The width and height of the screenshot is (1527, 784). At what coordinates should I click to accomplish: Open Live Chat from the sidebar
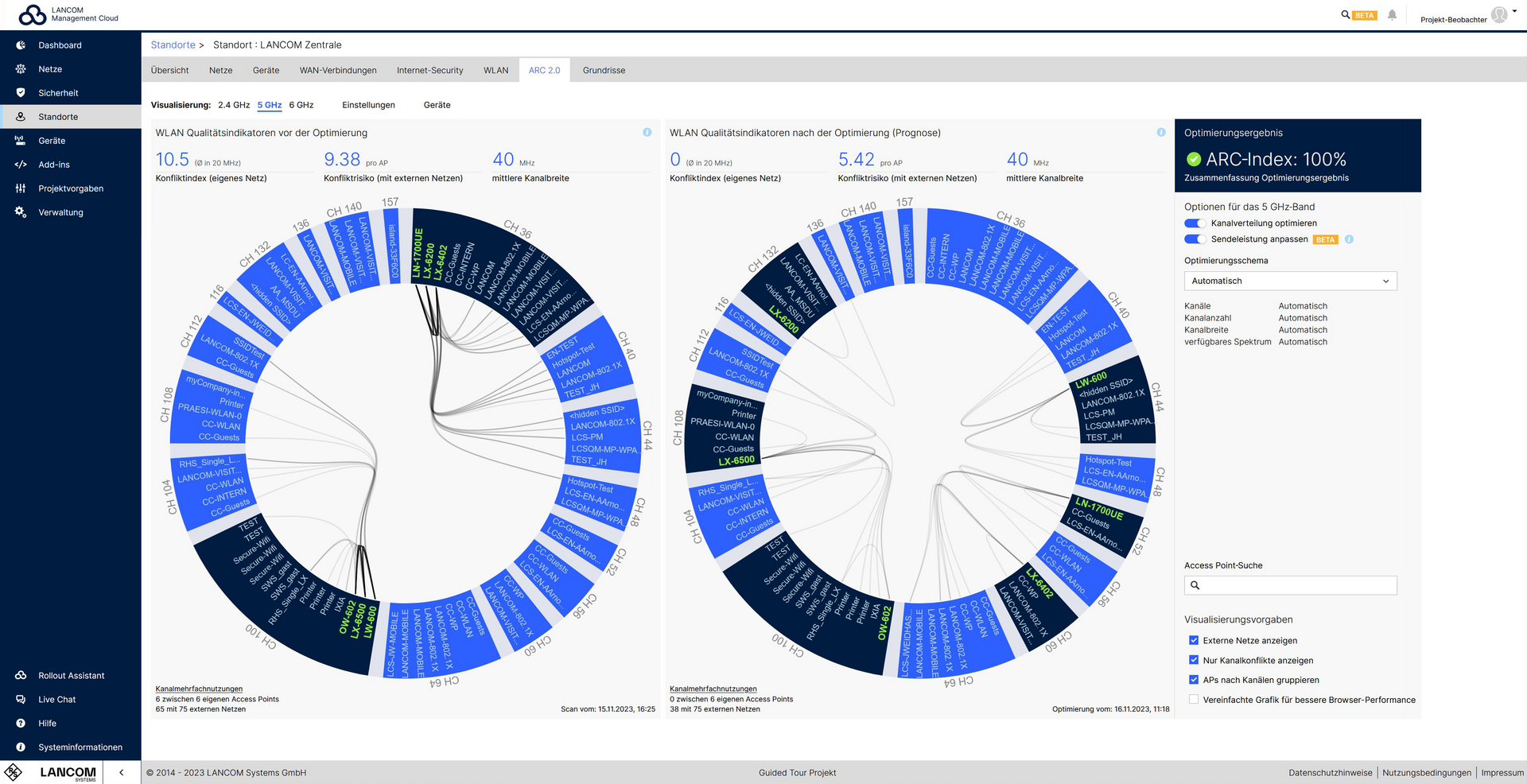pos(21,700)
